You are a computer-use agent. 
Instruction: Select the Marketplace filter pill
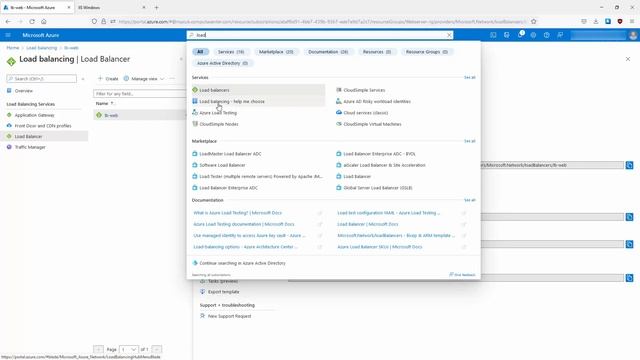tap(276, 52)
